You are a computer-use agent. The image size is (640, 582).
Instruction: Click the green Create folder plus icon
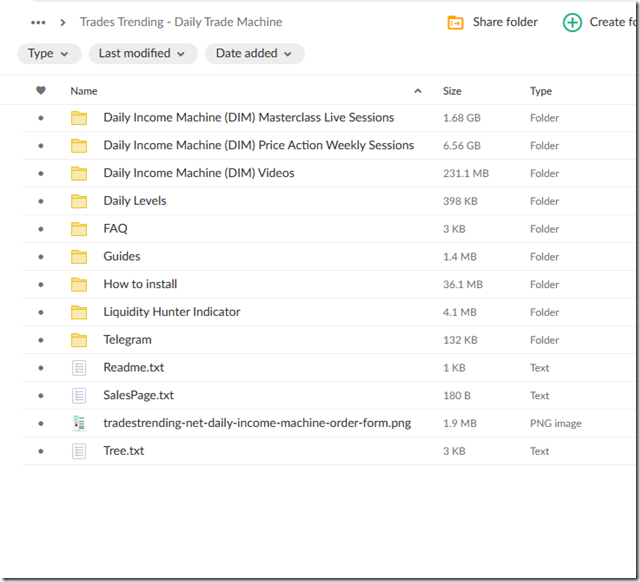[x=572, y=22]
